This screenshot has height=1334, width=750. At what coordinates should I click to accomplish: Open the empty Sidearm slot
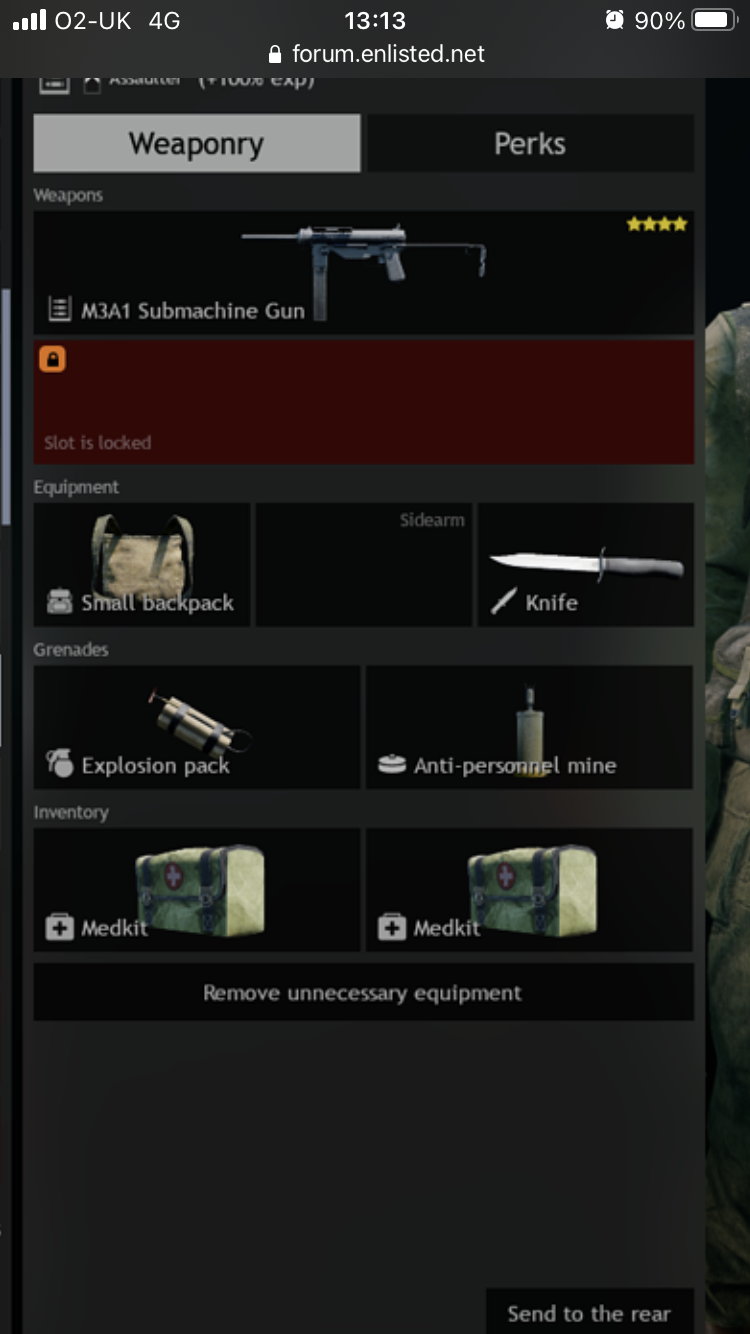click(364, 565)
